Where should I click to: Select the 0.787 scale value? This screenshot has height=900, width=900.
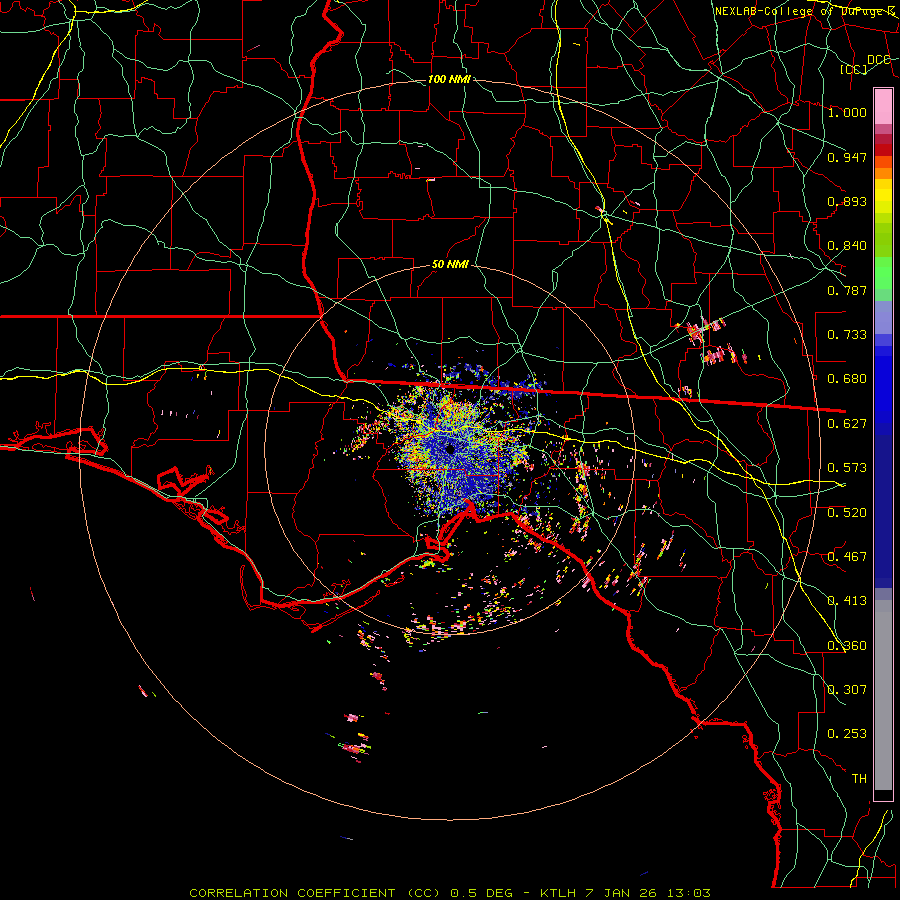click(847, 290)
